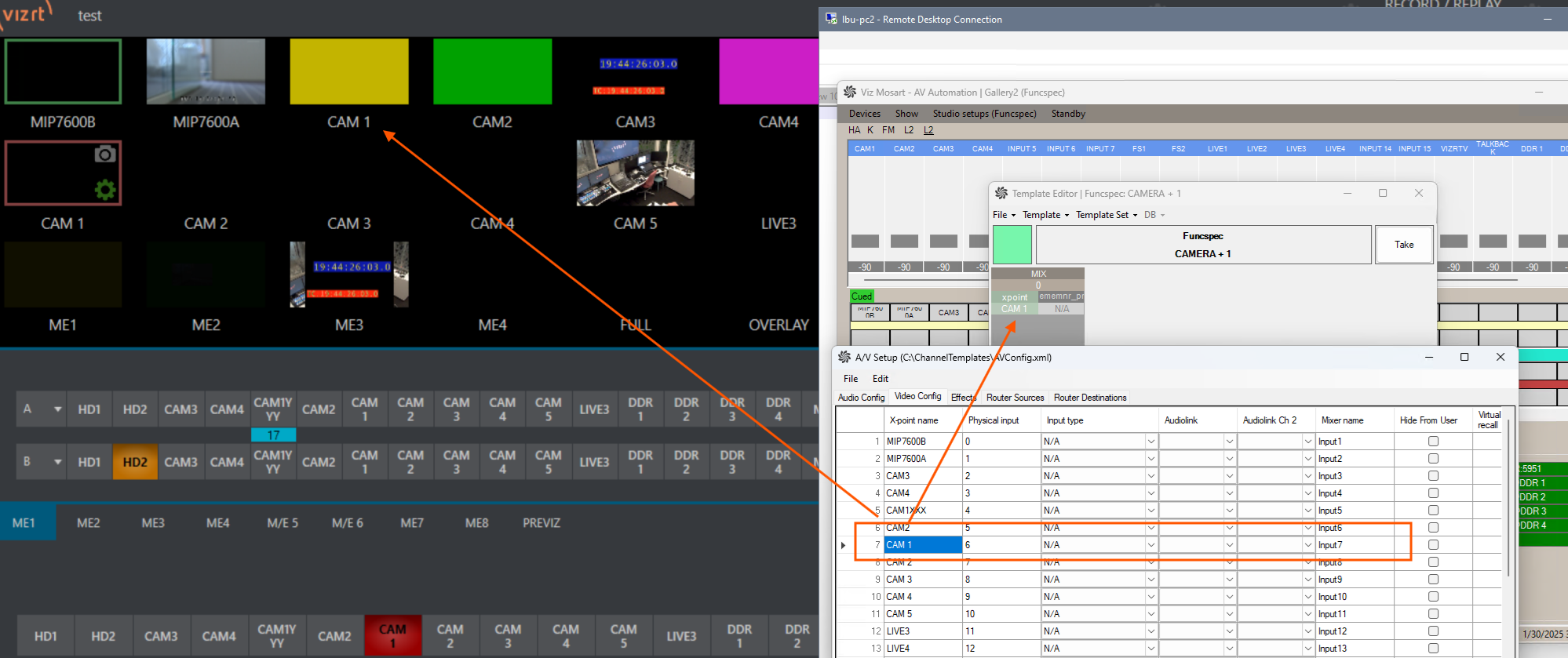Open the Studio setups (Funcspec) menu

984,114
